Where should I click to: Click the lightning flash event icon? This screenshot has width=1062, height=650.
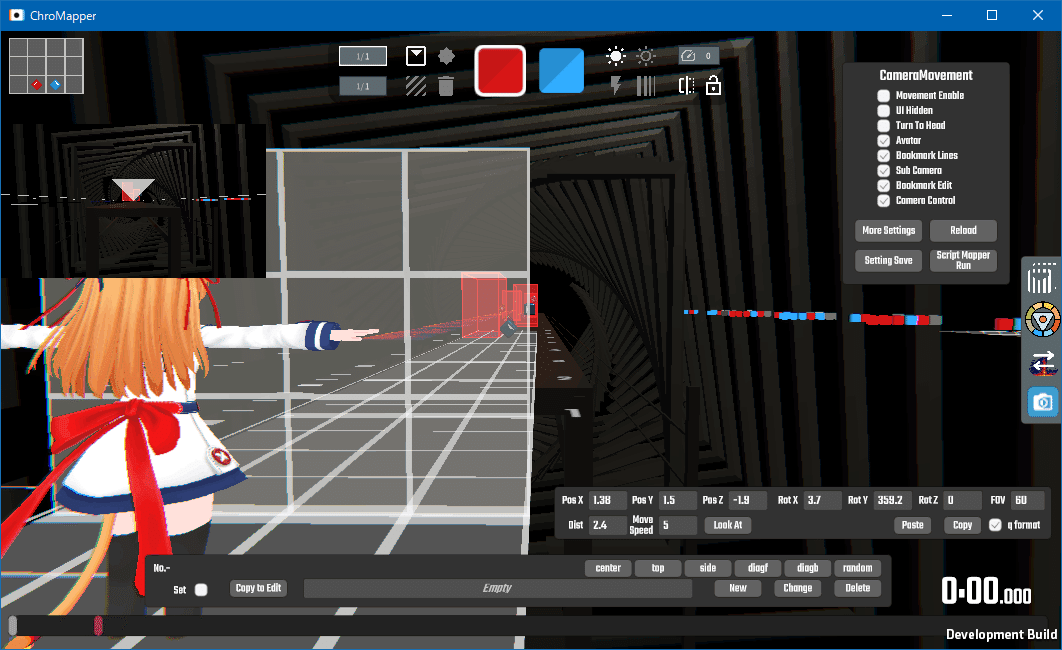click(615, 86)
